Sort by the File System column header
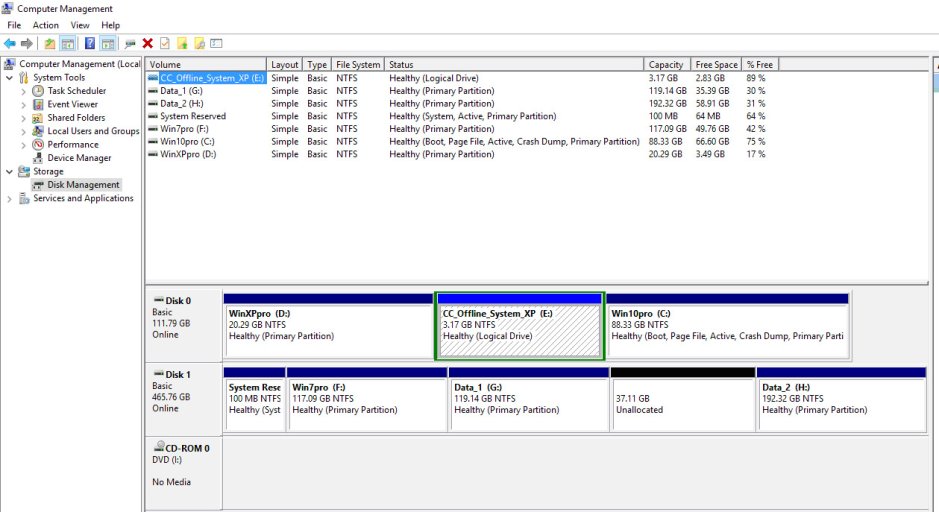 click(x=358, y=64)
